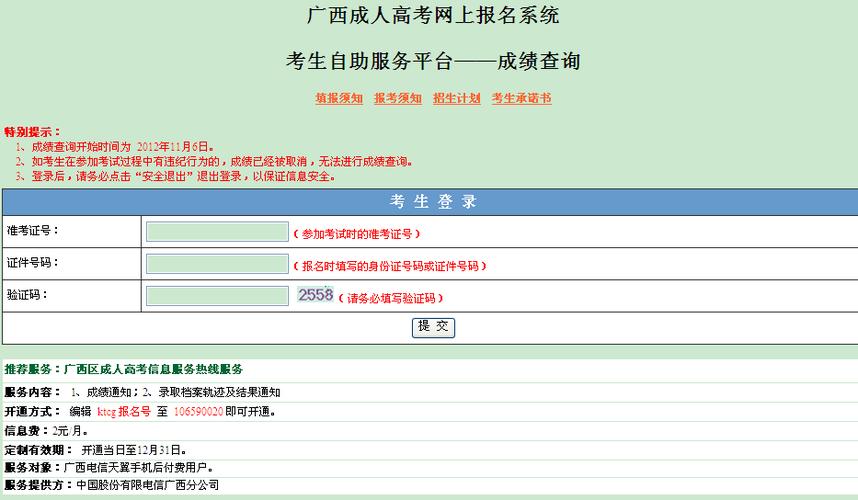Submit the form with 提交 button
This screenshot has width=858, height=500.
(433, 327)
